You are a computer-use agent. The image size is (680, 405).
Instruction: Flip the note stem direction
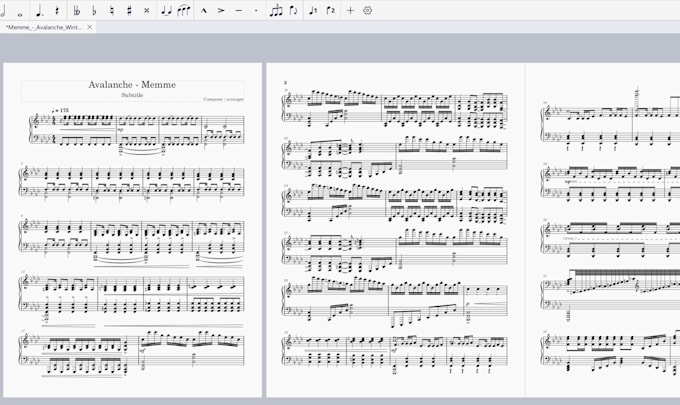(294, 11)
